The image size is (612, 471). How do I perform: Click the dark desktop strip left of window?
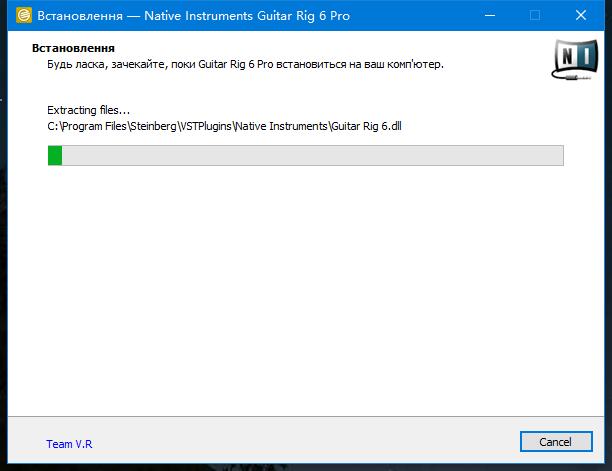coord(4,234)
